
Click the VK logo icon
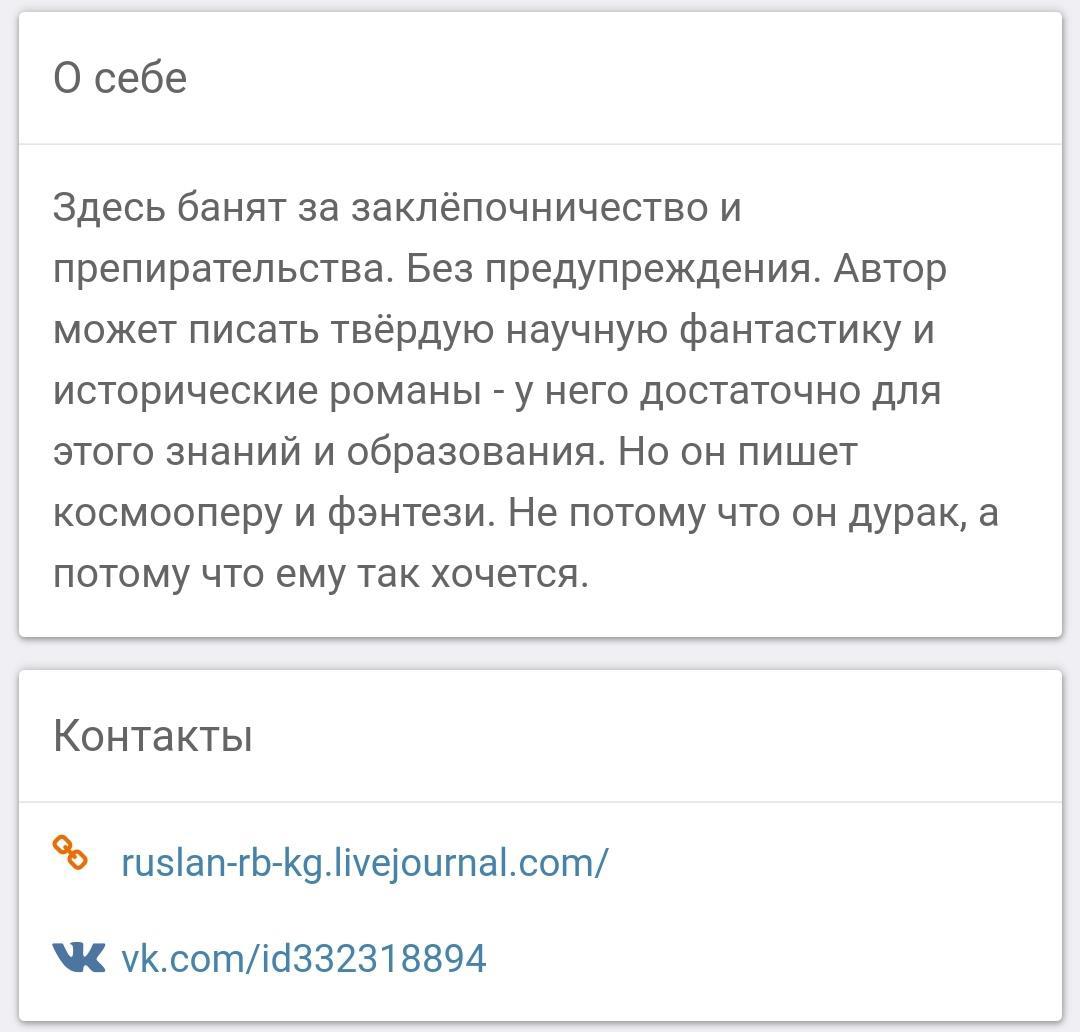[x=78, y=958]
